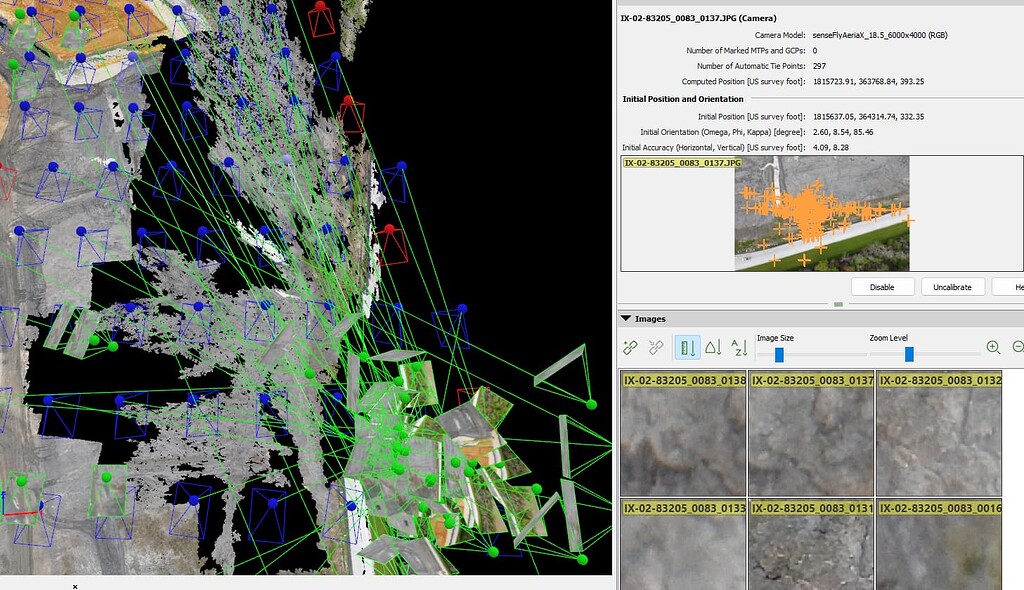
Task: Select the link images tool
Action: coord(629,347)
